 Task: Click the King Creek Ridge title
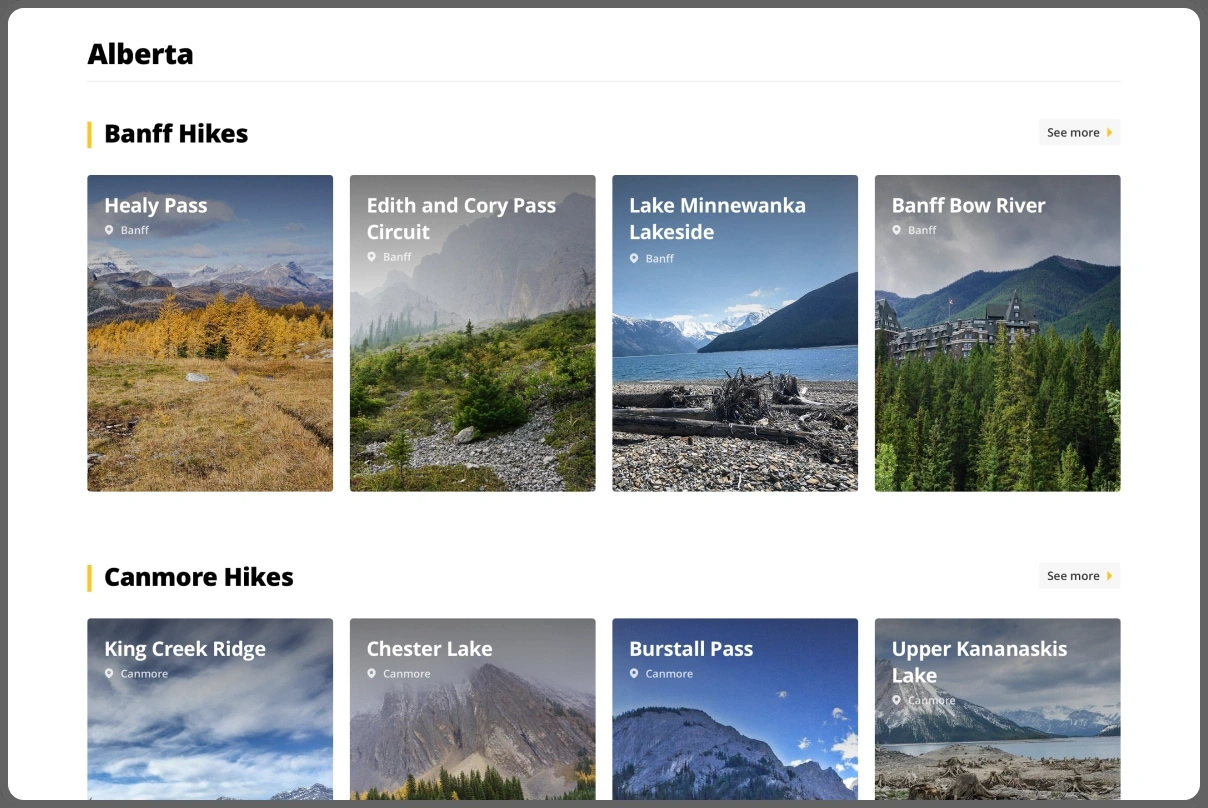[x=185, y=649]
